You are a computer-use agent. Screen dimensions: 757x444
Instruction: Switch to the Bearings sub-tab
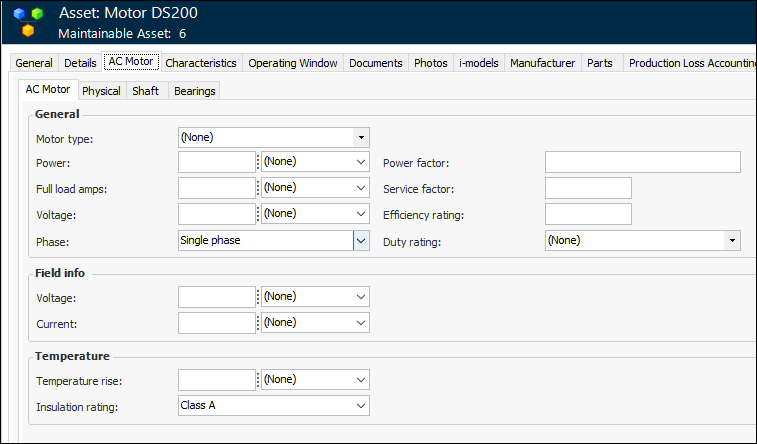194,91
